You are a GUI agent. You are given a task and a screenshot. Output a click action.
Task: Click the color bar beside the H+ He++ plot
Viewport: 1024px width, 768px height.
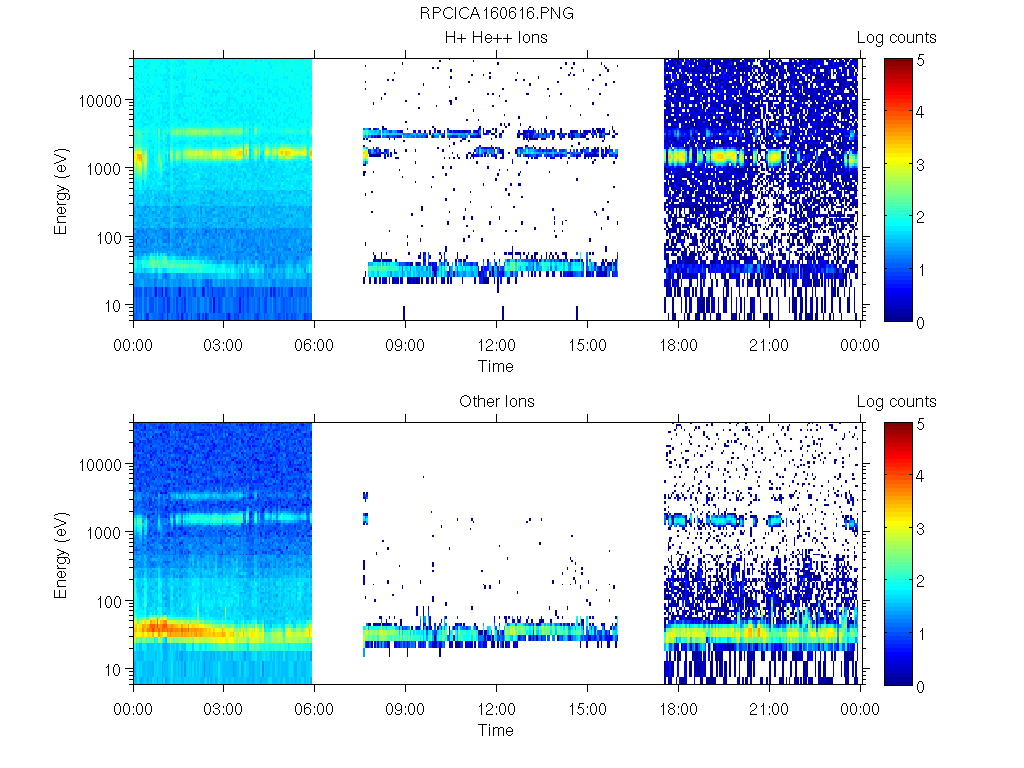click(899, 190)
